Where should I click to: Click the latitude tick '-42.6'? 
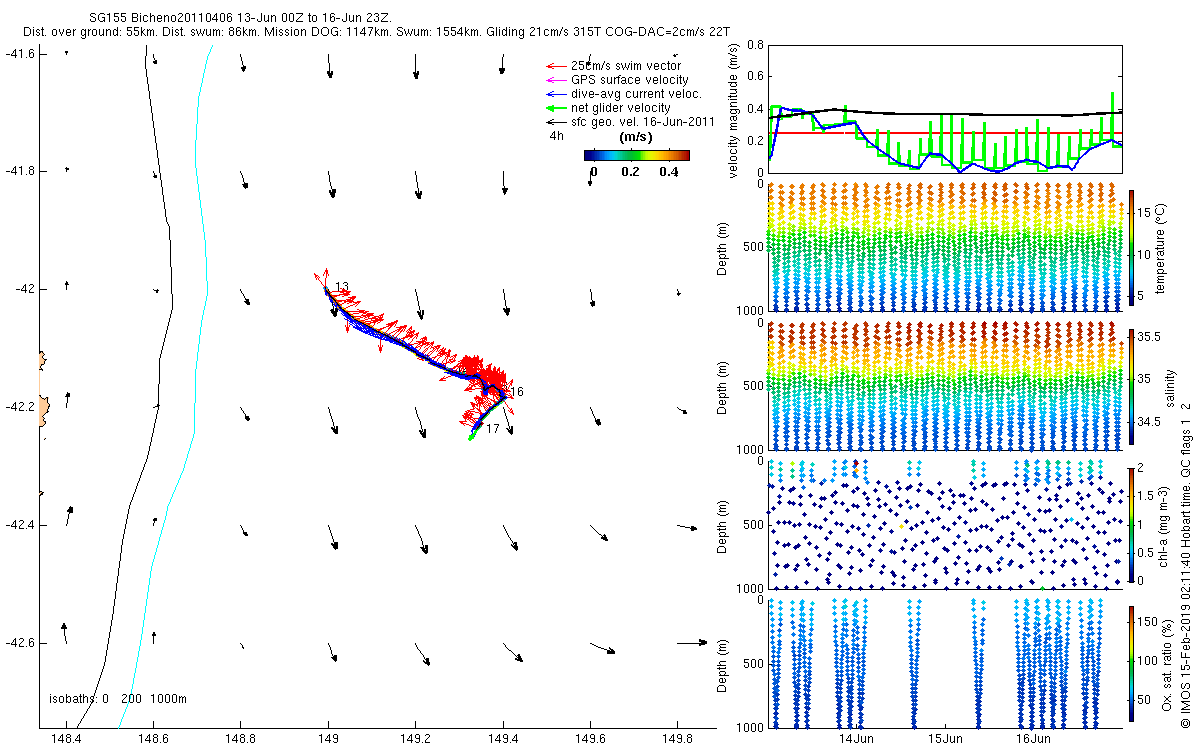(20, 642)
